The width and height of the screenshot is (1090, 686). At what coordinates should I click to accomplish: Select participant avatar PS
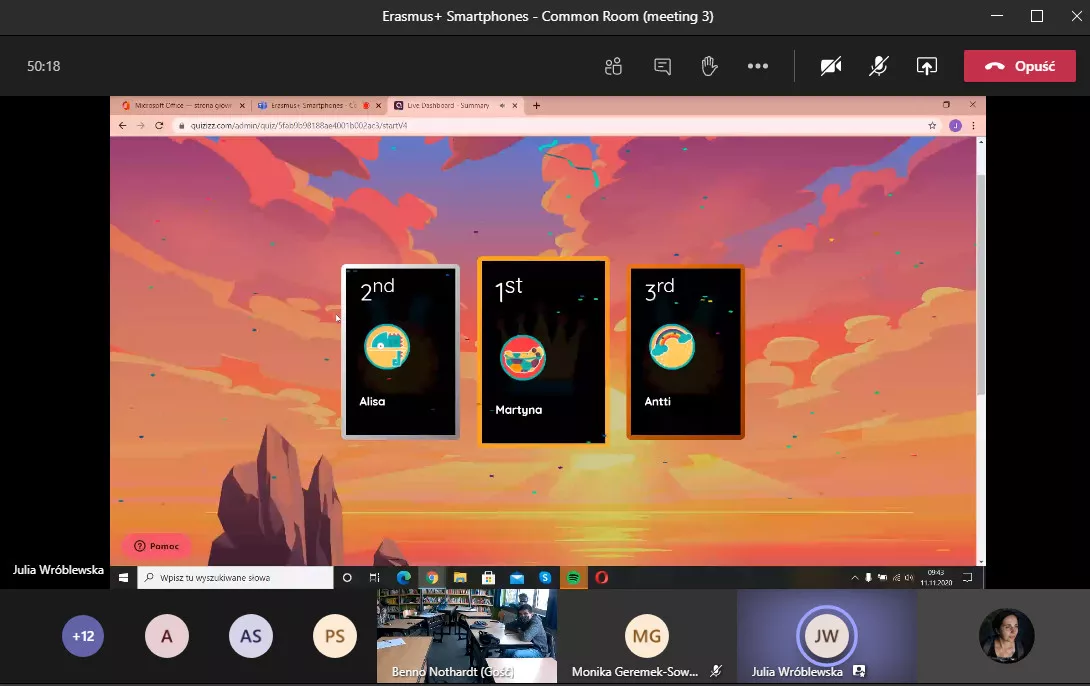334,636
